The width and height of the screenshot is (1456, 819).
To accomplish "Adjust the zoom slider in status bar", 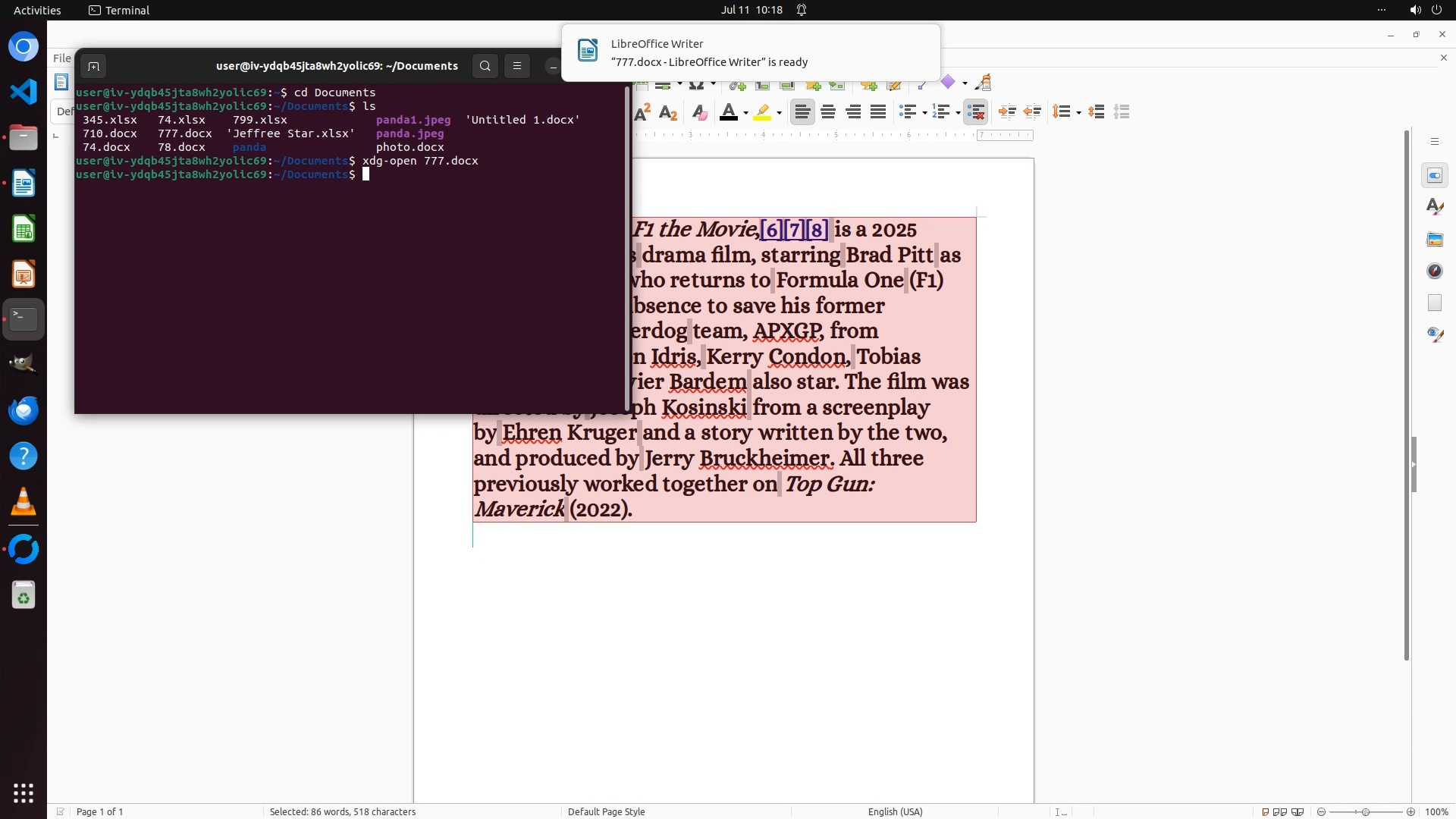I will pos(1366,811).
